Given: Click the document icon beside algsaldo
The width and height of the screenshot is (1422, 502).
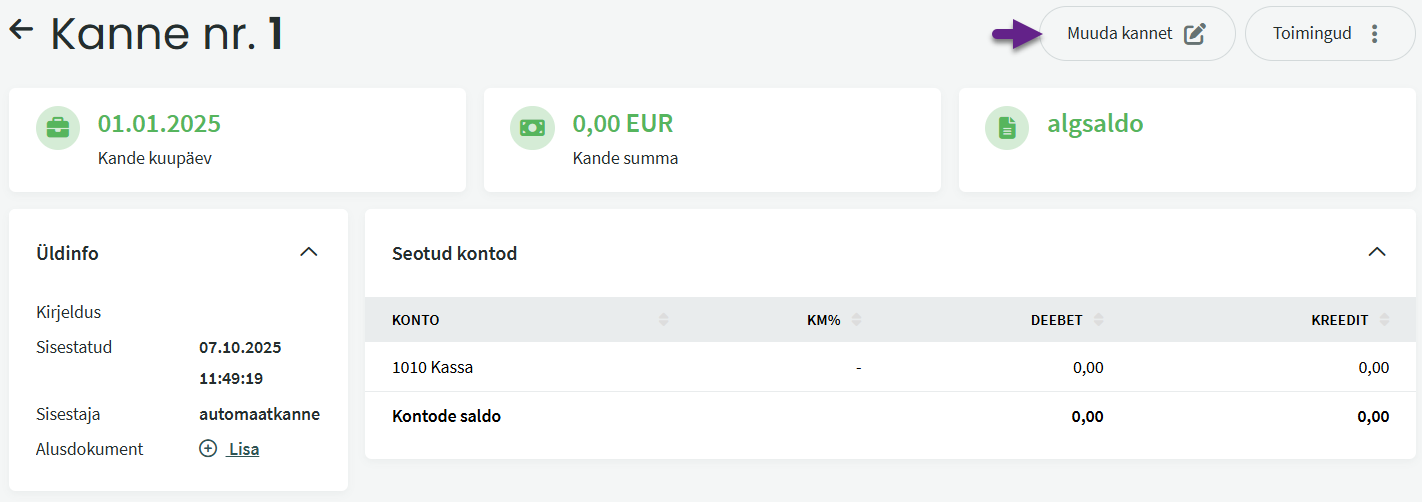Looking at the screenshot, I should point(1007,128).
